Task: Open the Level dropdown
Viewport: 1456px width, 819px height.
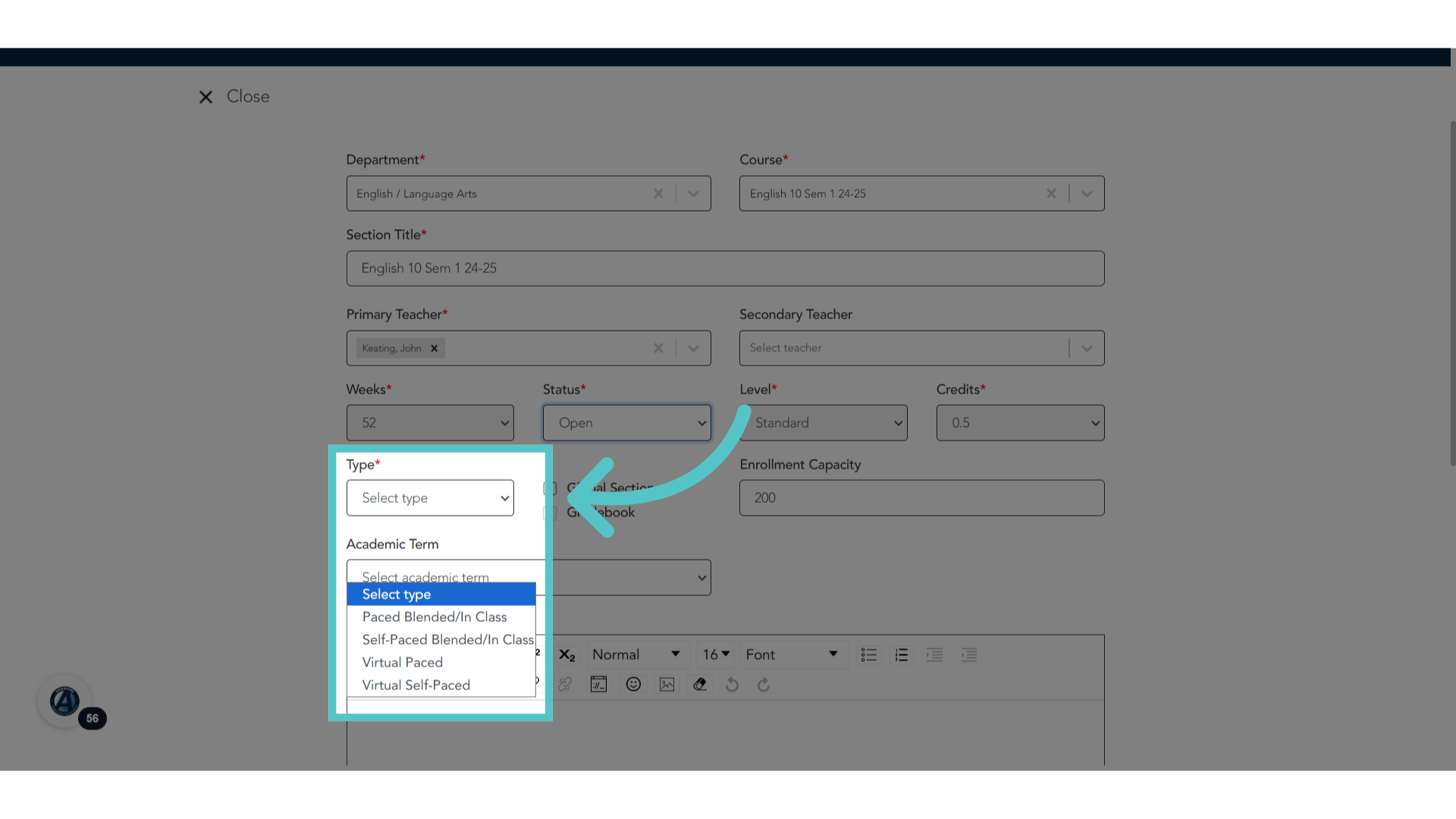Action: [x=824, y=423]
